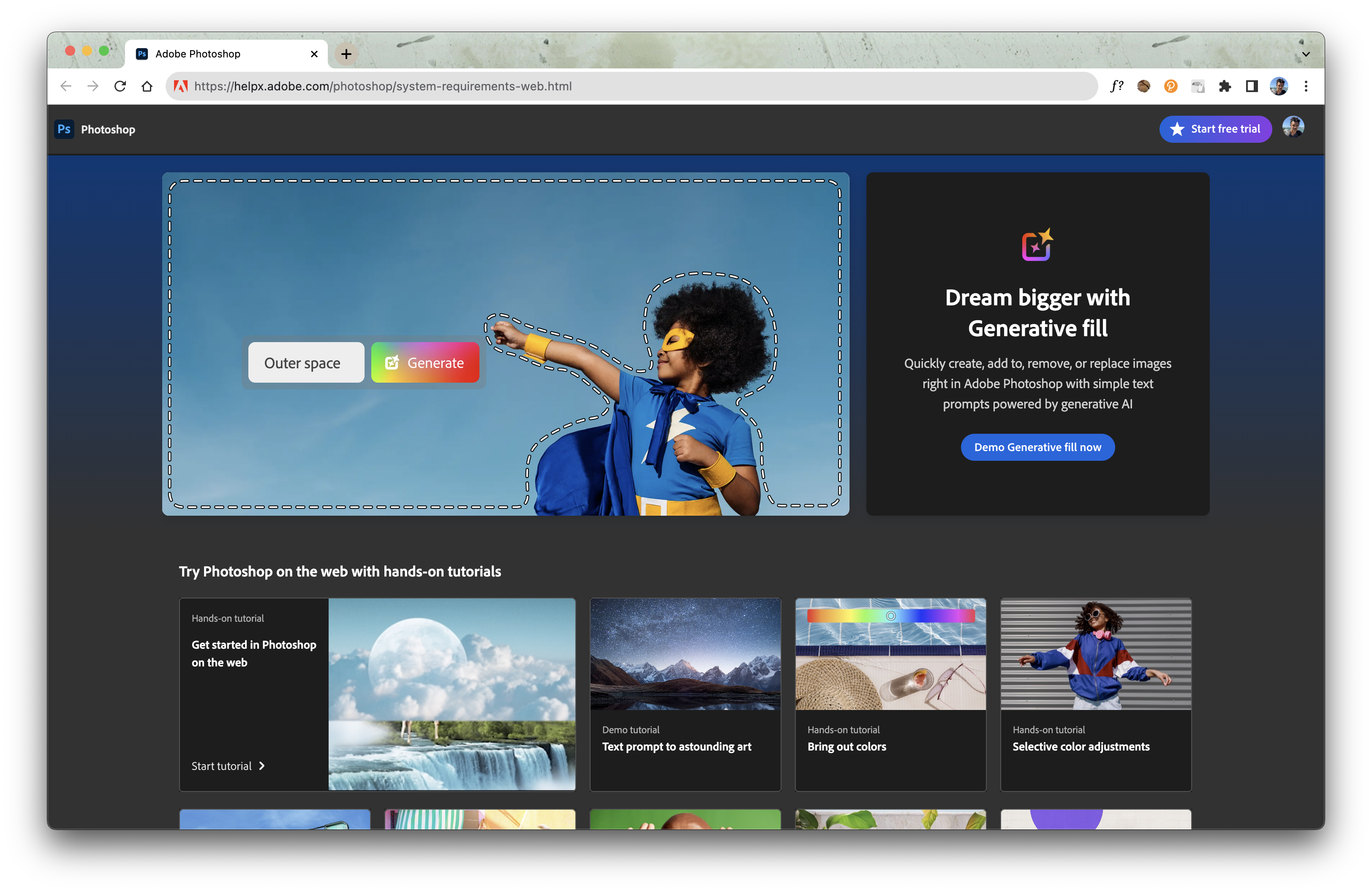Click Try Photoshop on the web heading
Image resolution: width=1372 pixels, height=892 pixels.
[340, 571]
